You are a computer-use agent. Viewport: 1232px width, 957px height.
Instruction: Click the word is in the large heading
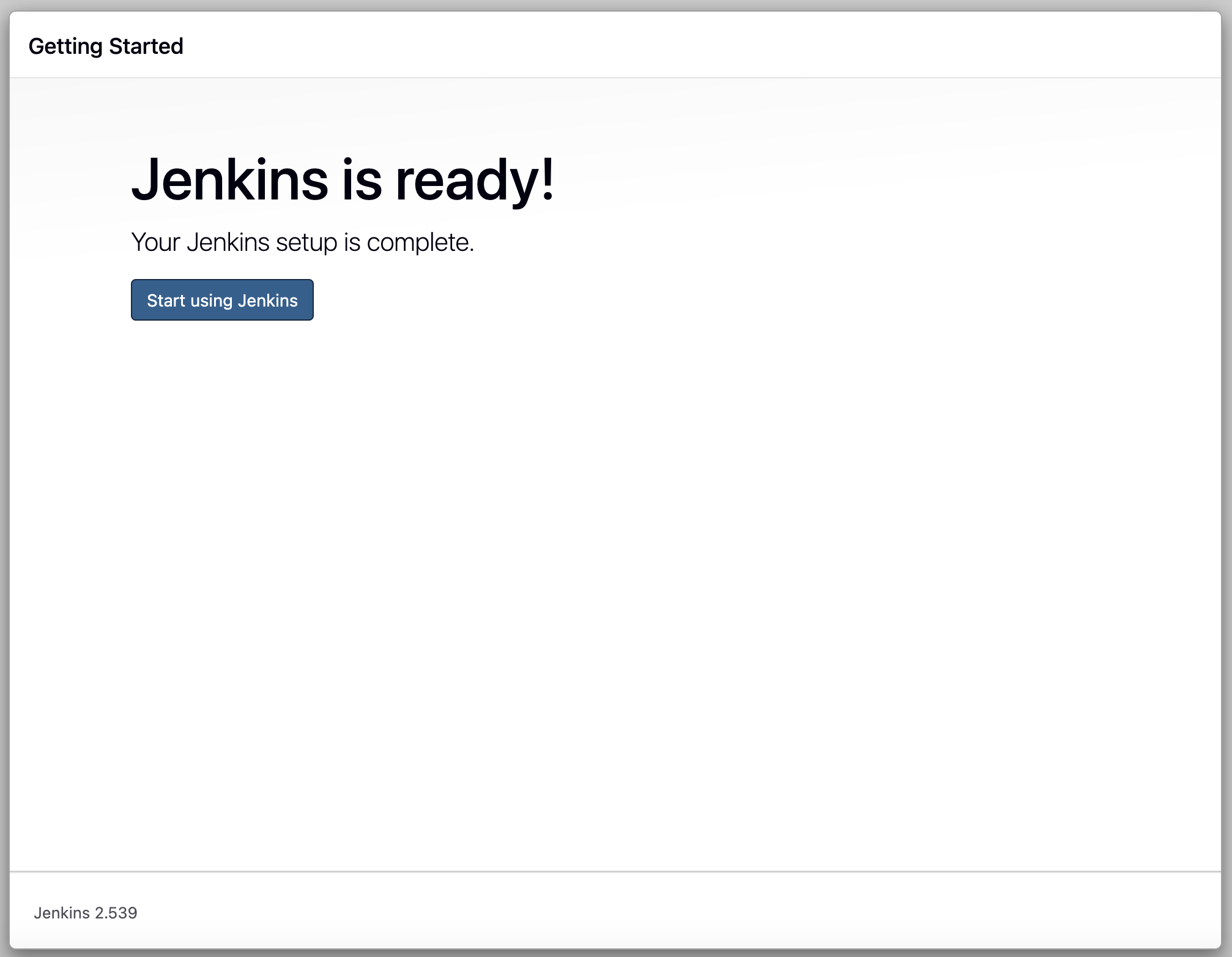coord(362,179)
